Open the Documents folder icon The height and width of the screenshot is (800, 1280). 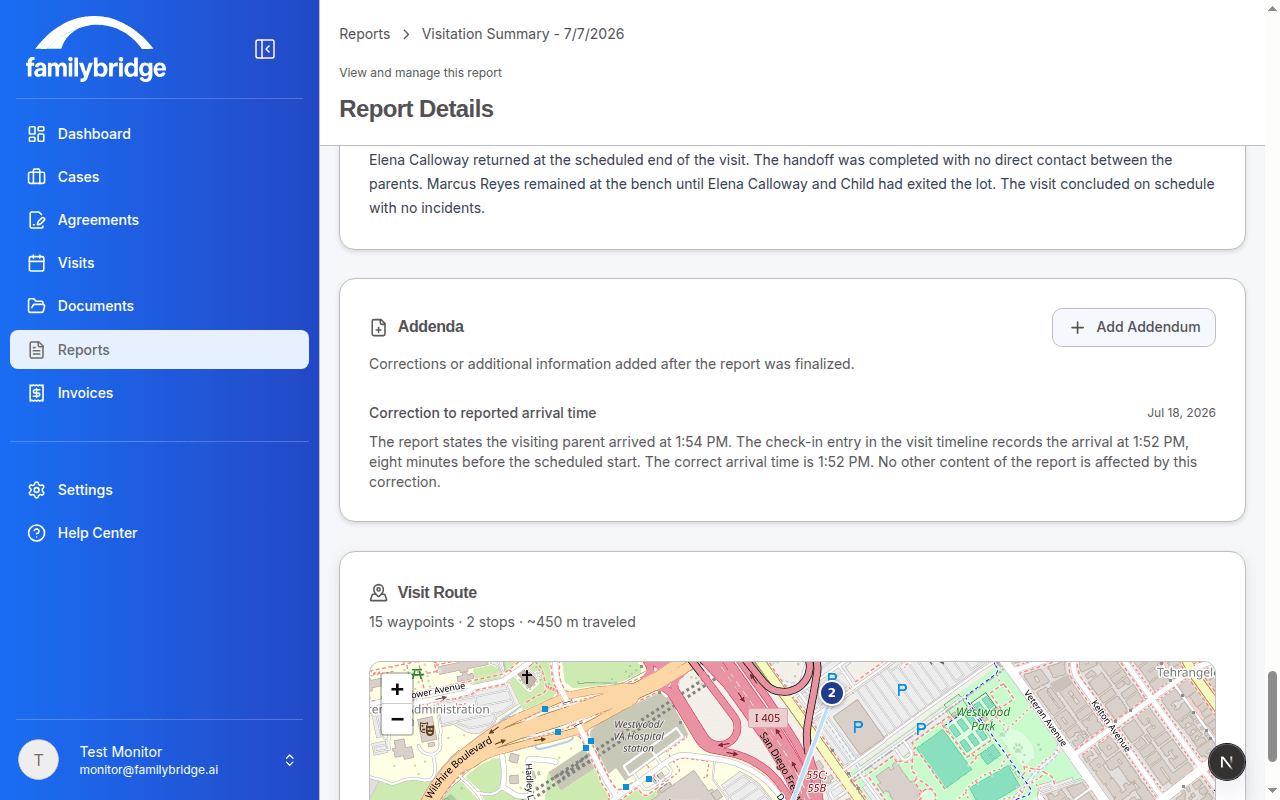coord(37,306)
